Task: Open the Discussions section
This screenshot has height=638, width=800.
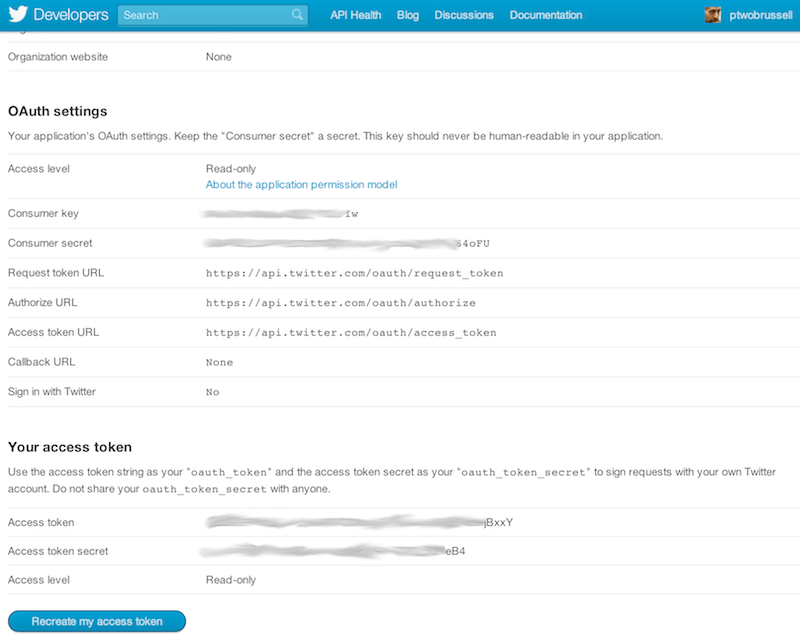Action: 463,15
